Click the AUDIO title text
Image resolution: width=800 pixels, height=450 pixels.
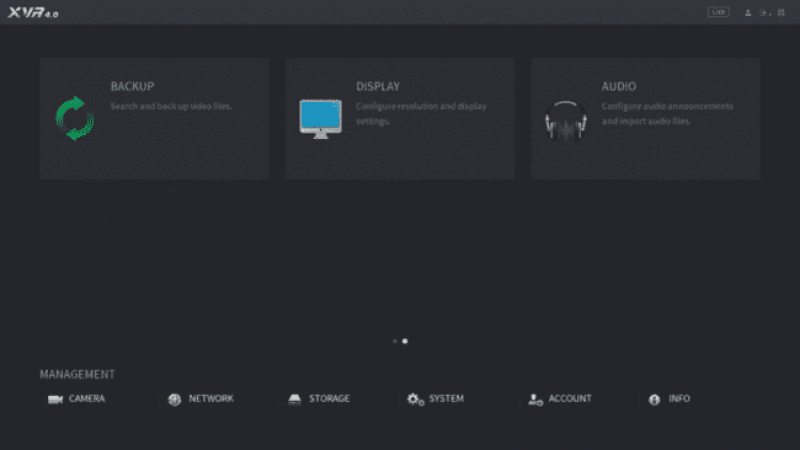[619, 86]
